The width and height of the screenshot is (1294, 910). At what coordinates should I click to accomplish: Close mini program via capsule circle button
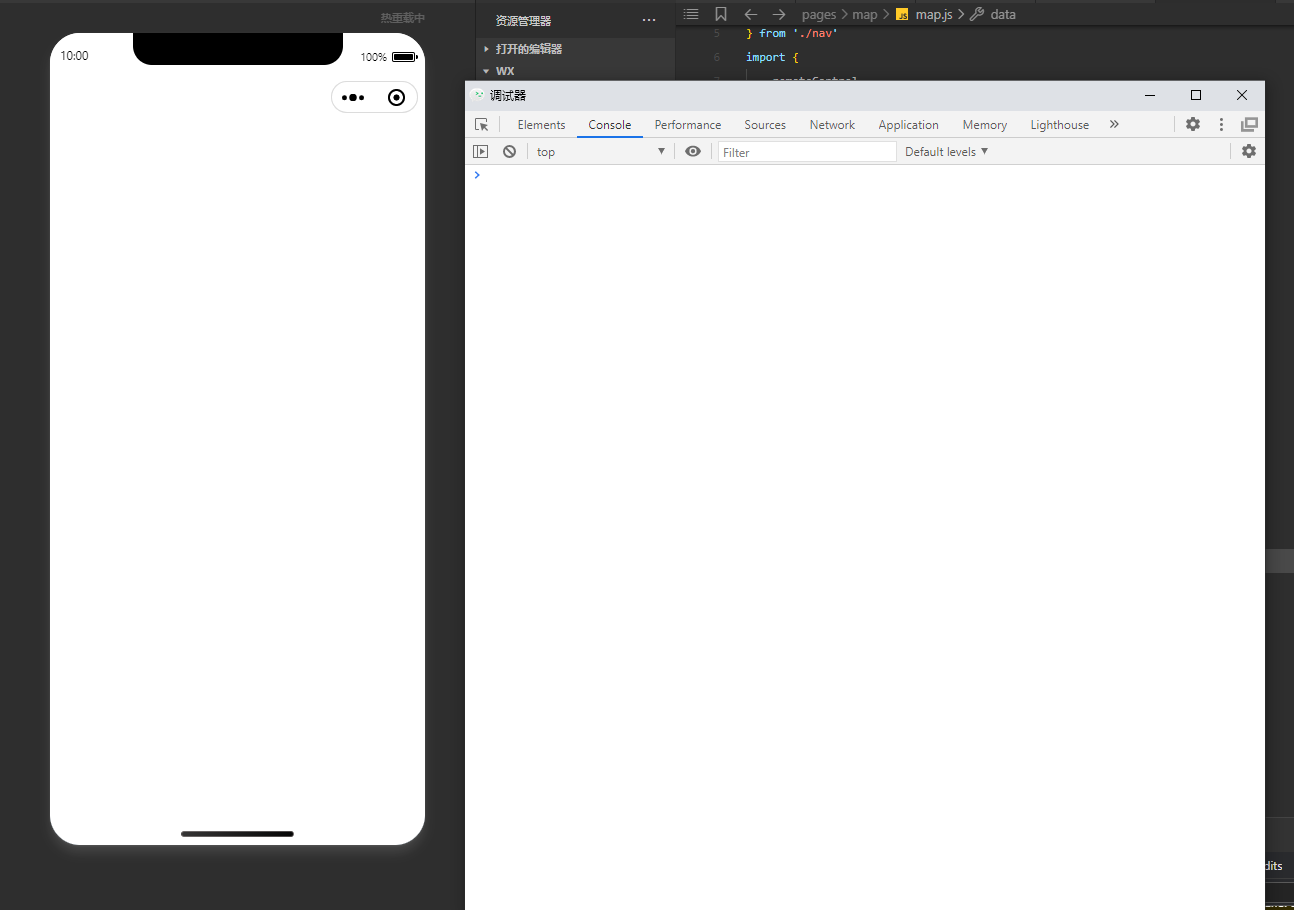tap(396, 97)
